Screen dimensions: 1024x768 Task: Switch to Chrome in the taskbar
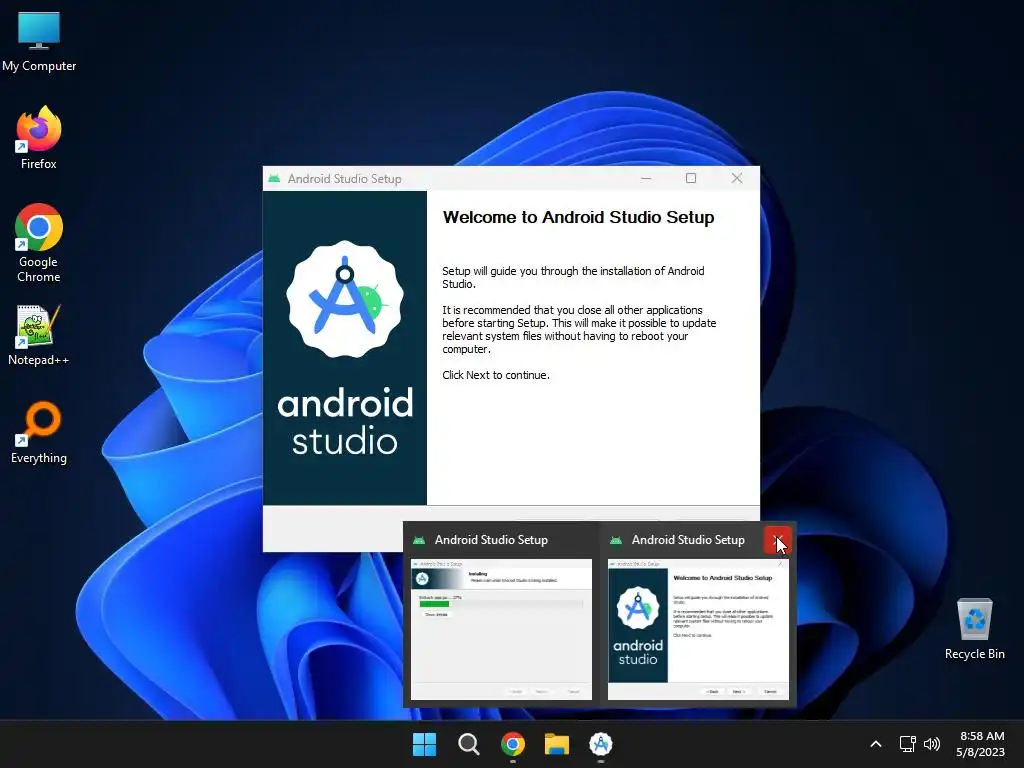[x=513, y=744]
